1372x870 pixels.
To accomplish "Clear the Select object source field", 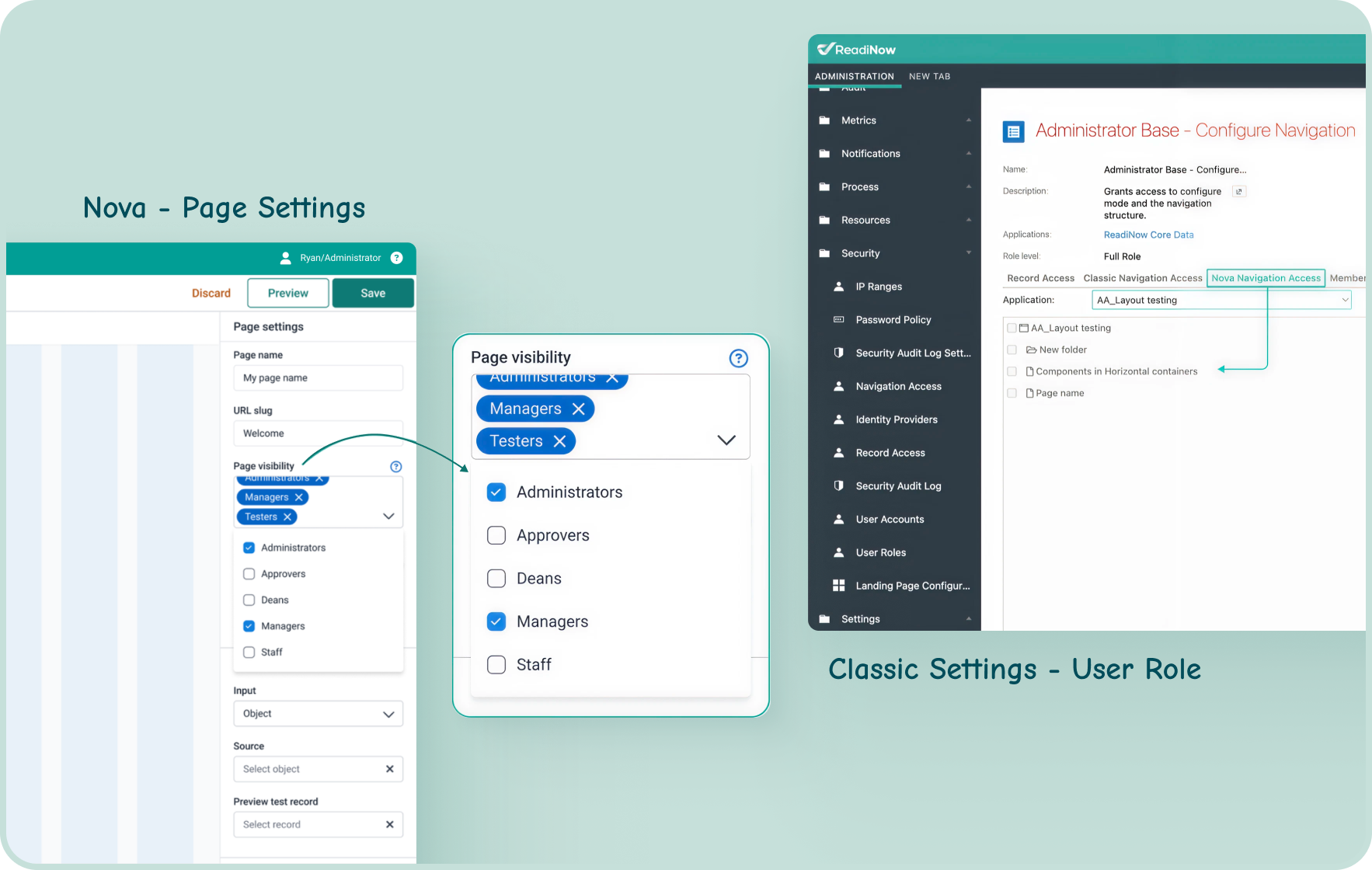I will [389, 769].
